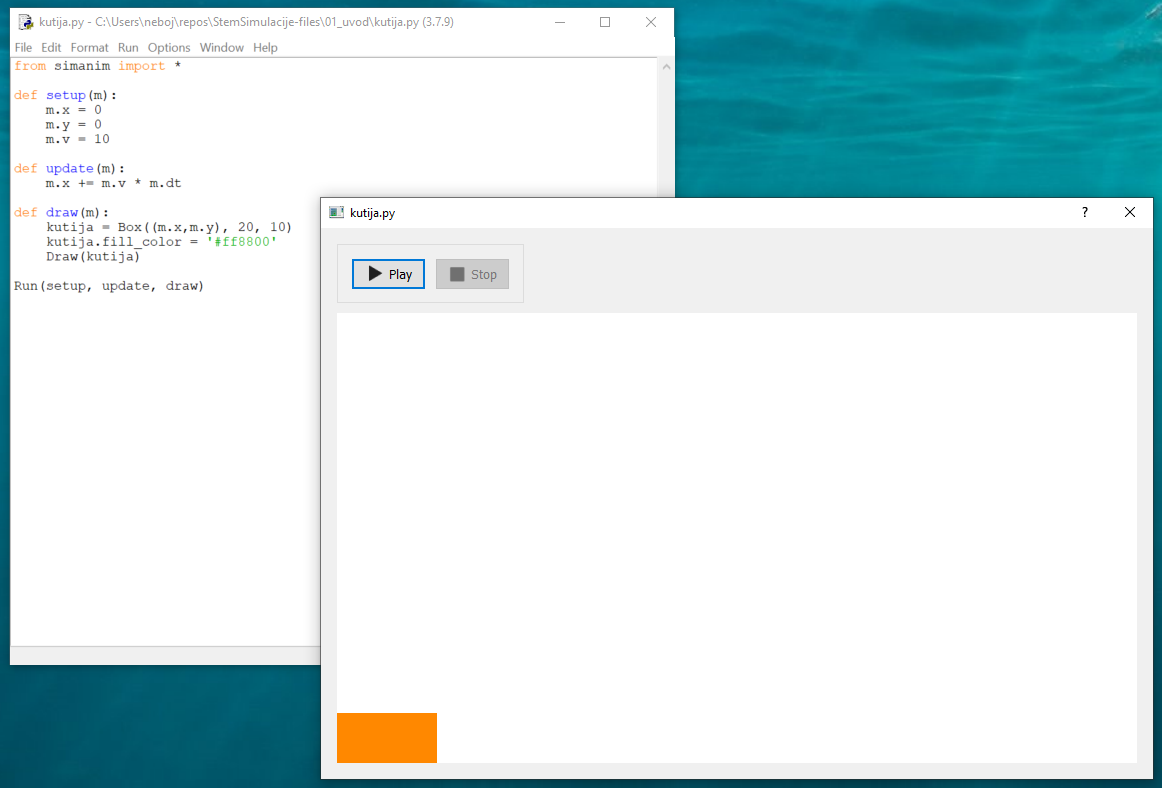Viewport: 1162px width, 788px height.
Task: Close the kutija.py simulation window
Action: pos(1130,212)
